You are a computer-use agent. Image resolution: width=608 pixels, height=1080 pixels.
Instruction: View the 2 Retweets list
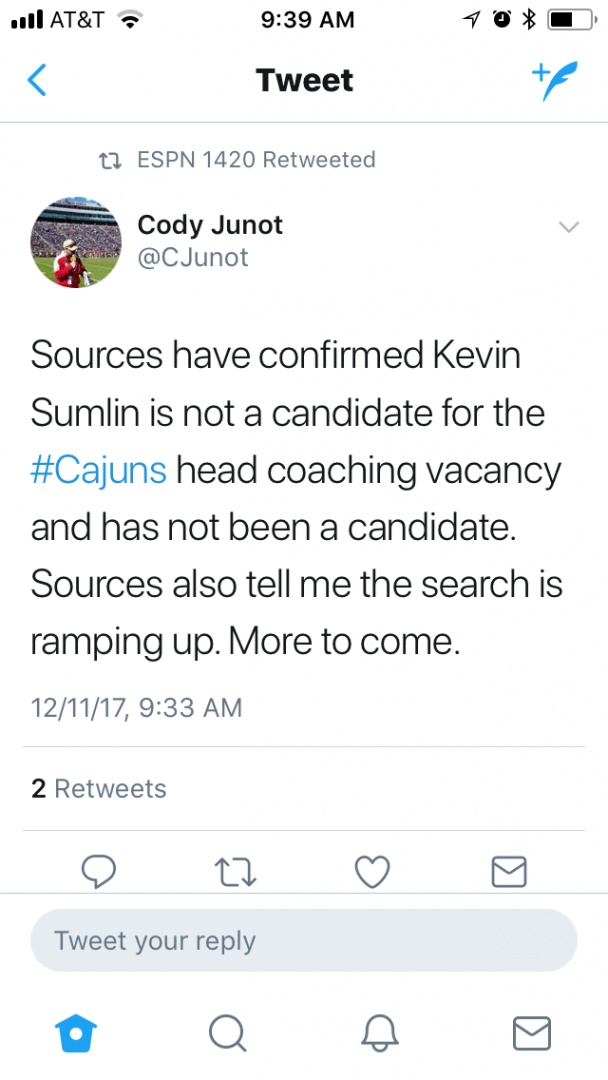click(99, 788)
